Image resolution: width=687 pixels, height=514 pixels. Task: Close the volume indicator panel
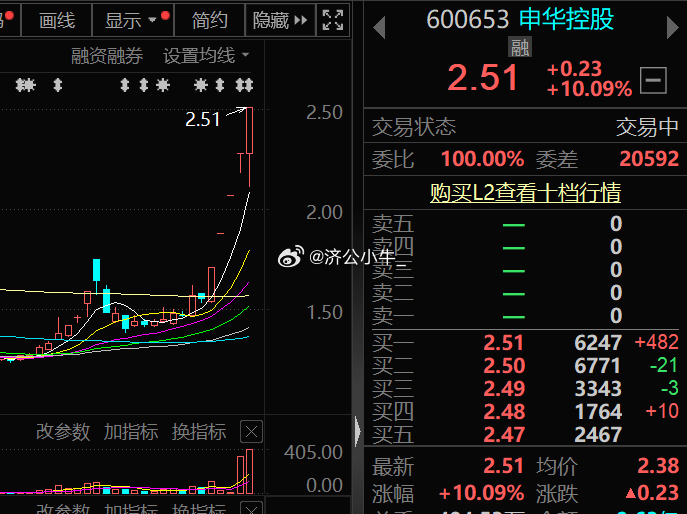tap(252, 432)
